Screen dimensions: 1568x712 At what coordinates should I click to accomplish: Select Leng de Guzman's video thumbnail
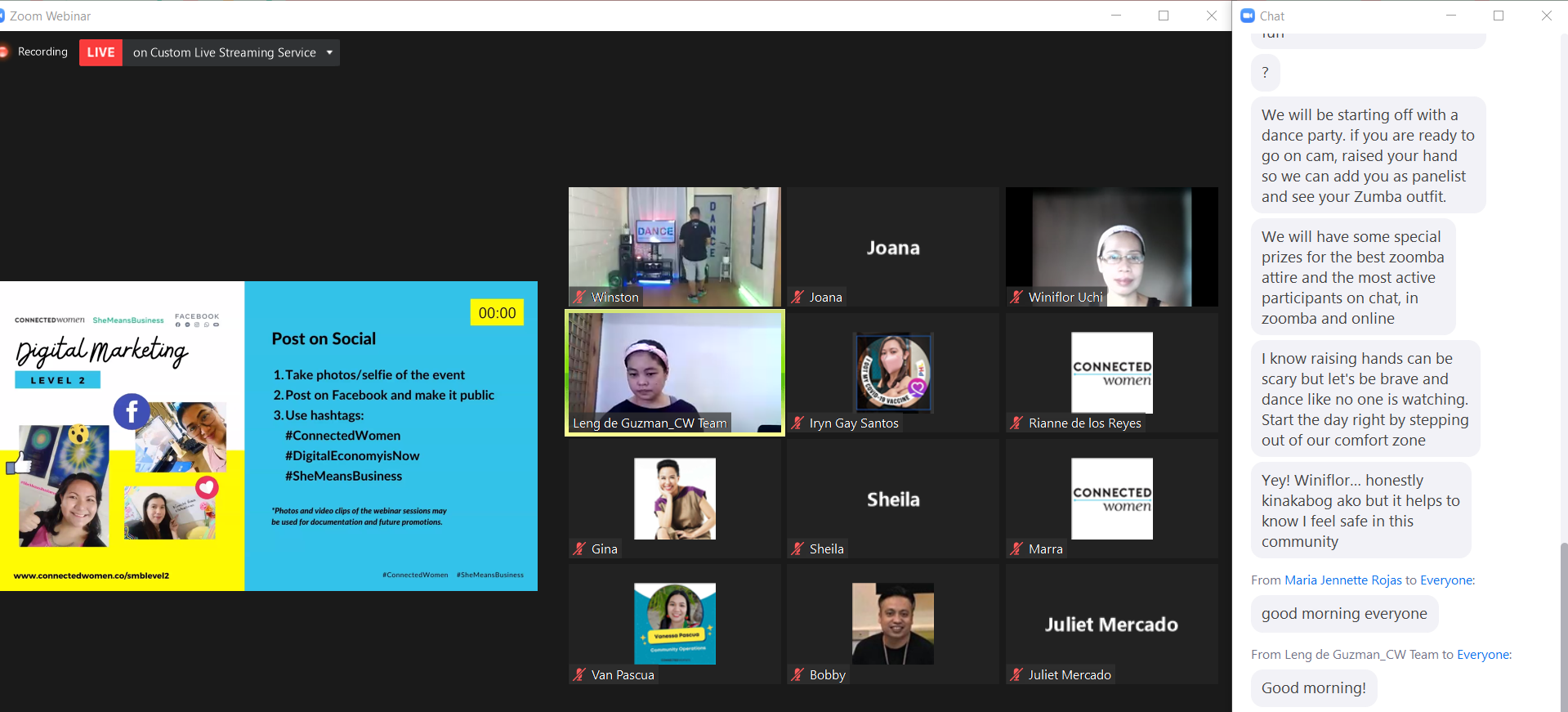pyautogui.click(x=675, y=373)
